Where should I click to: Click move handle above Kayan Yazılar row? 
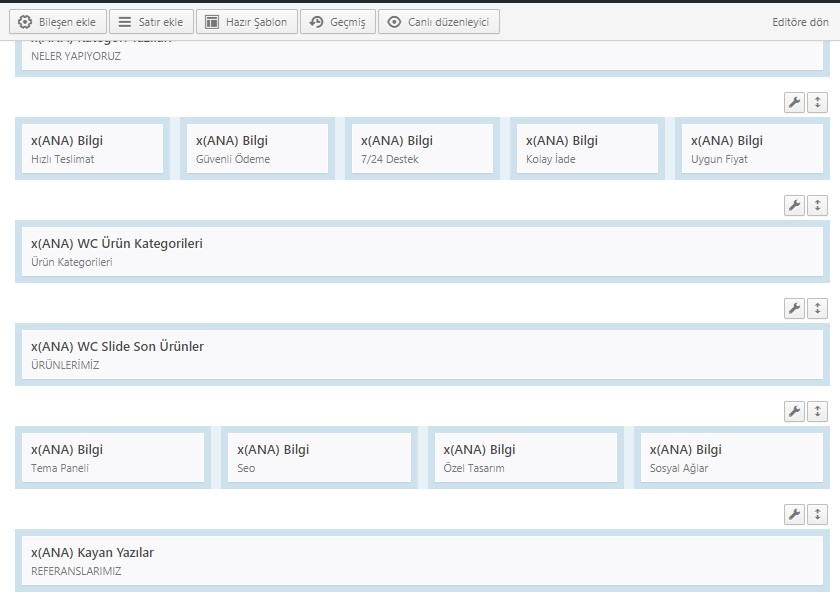(818, 514)
